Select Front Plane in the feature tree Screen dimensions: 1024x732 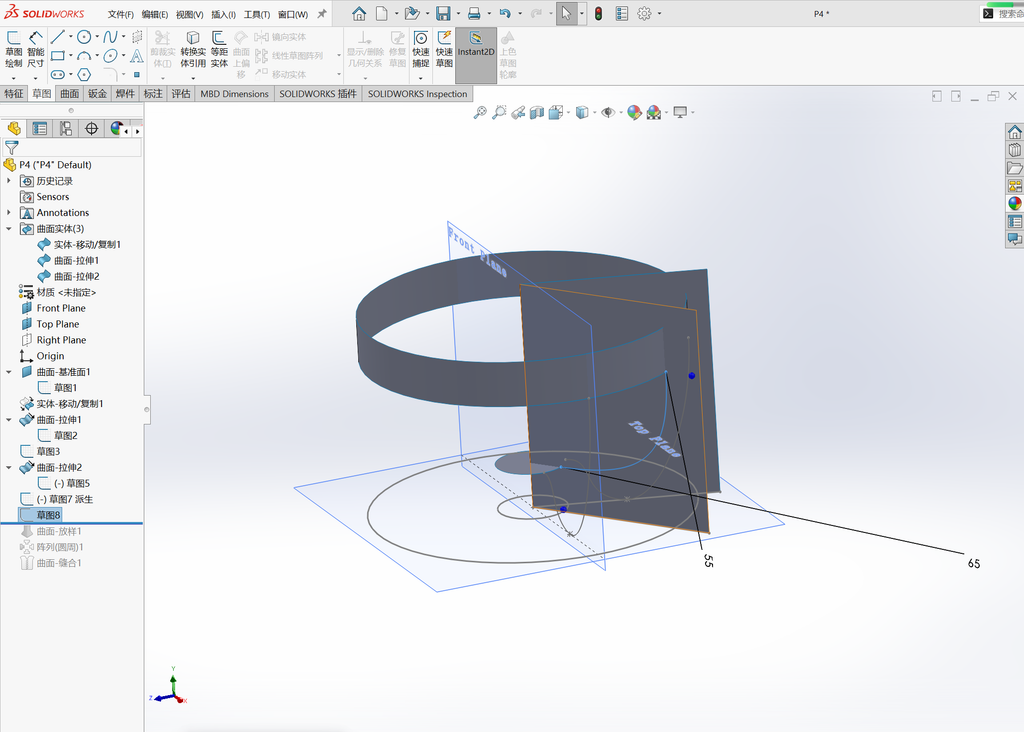(61, 308)
